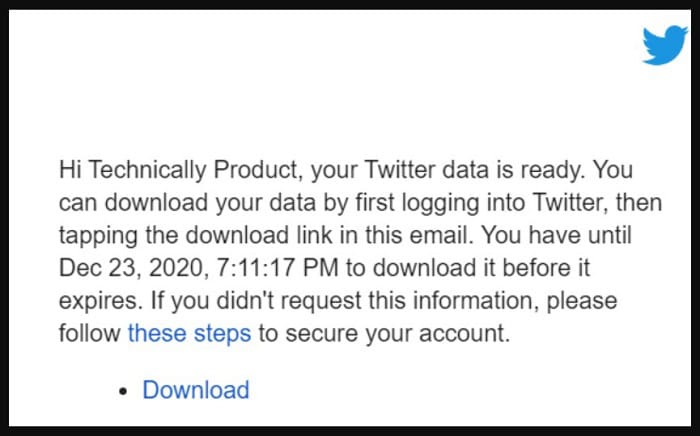Click 'your Twitter data is ready' text
Screen dimensions: 700x436
coord(448,170)
